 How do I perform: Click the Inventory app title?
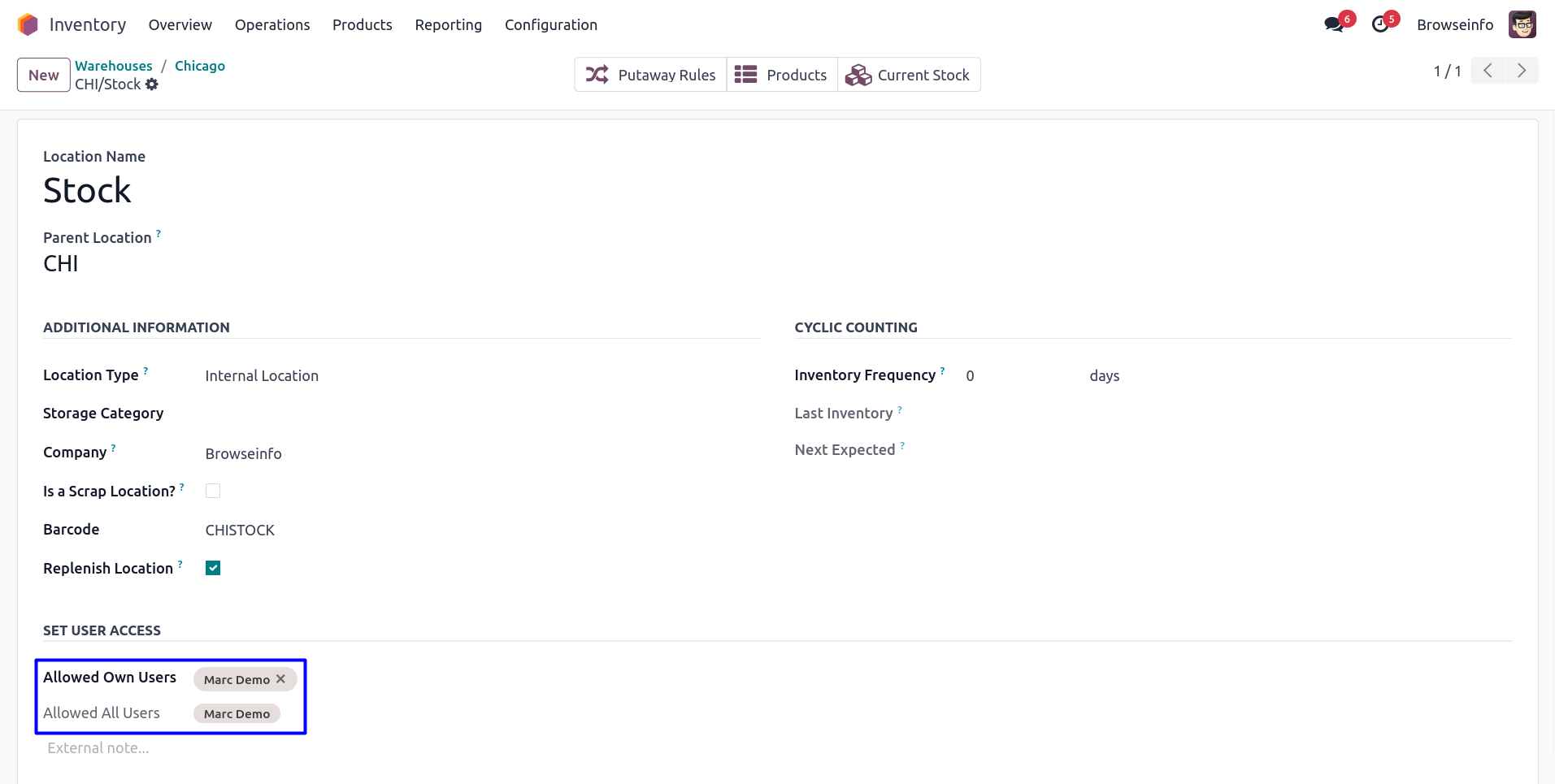(x=88, y=24)
